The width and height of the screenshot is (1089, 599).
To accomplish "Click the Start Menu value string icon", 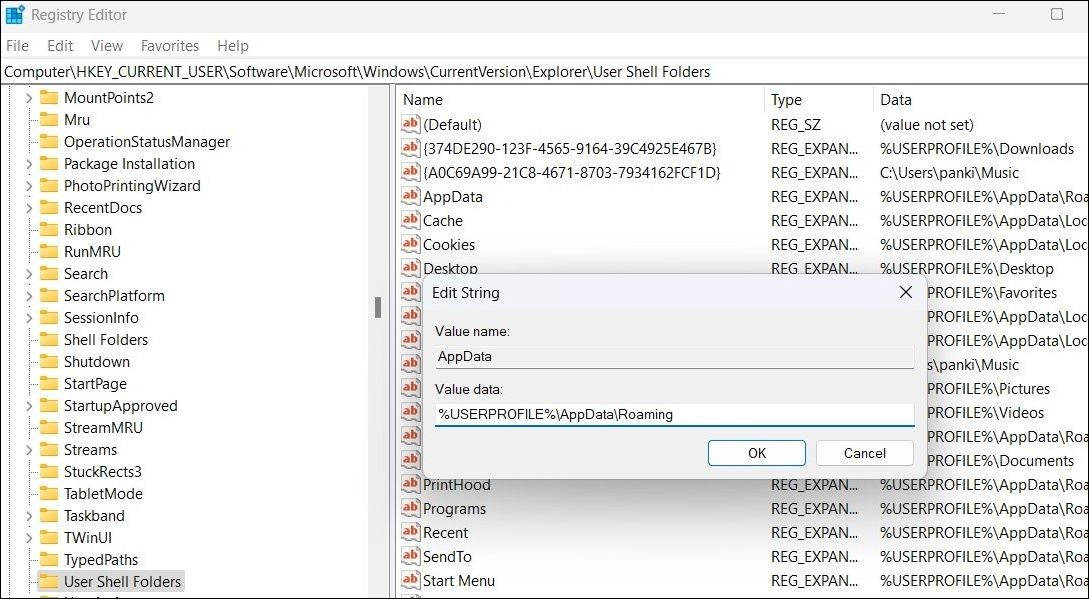I will (411, 580).
